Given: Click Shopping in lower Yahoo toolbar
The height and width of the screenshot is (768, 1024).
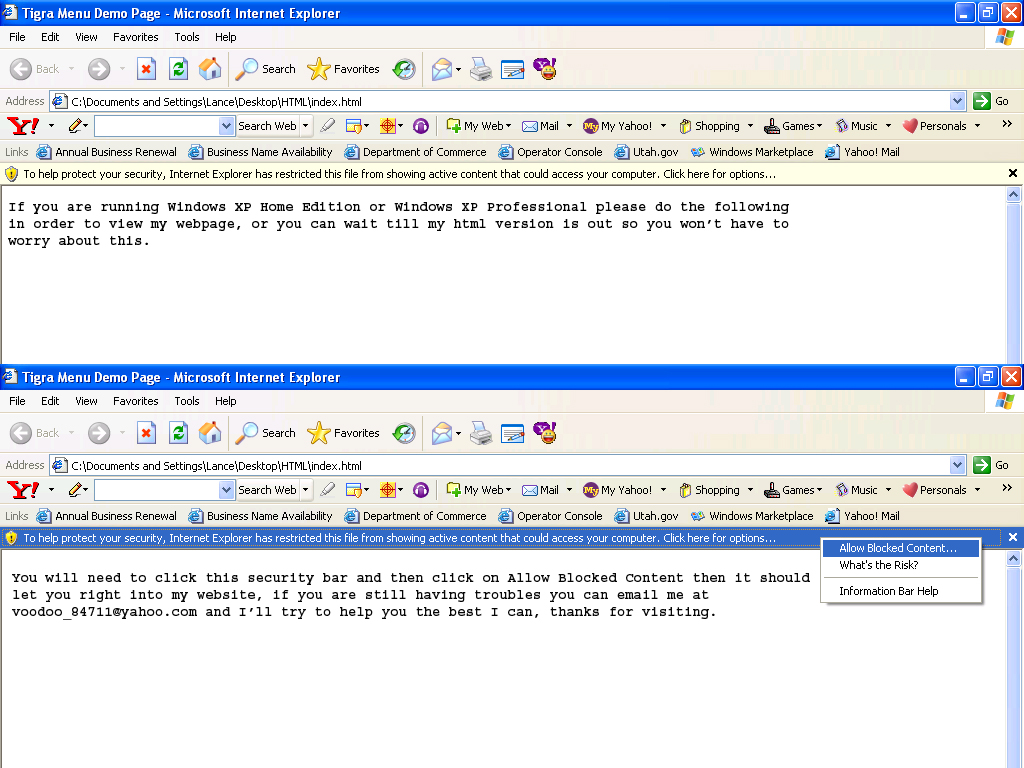Looking at the screenshot, I should click(x=709, y=489).
